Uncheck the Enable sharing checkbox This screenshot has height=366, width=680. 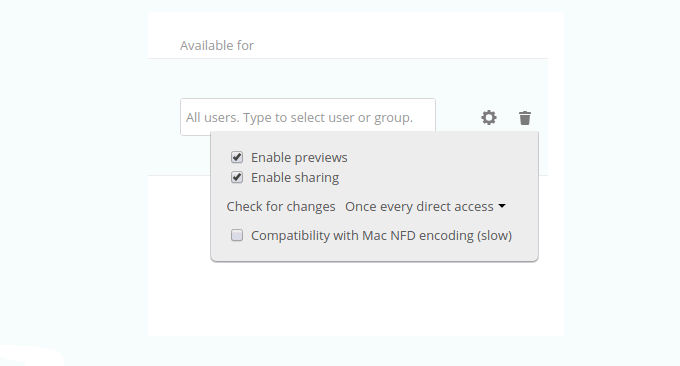pos(237,177)
